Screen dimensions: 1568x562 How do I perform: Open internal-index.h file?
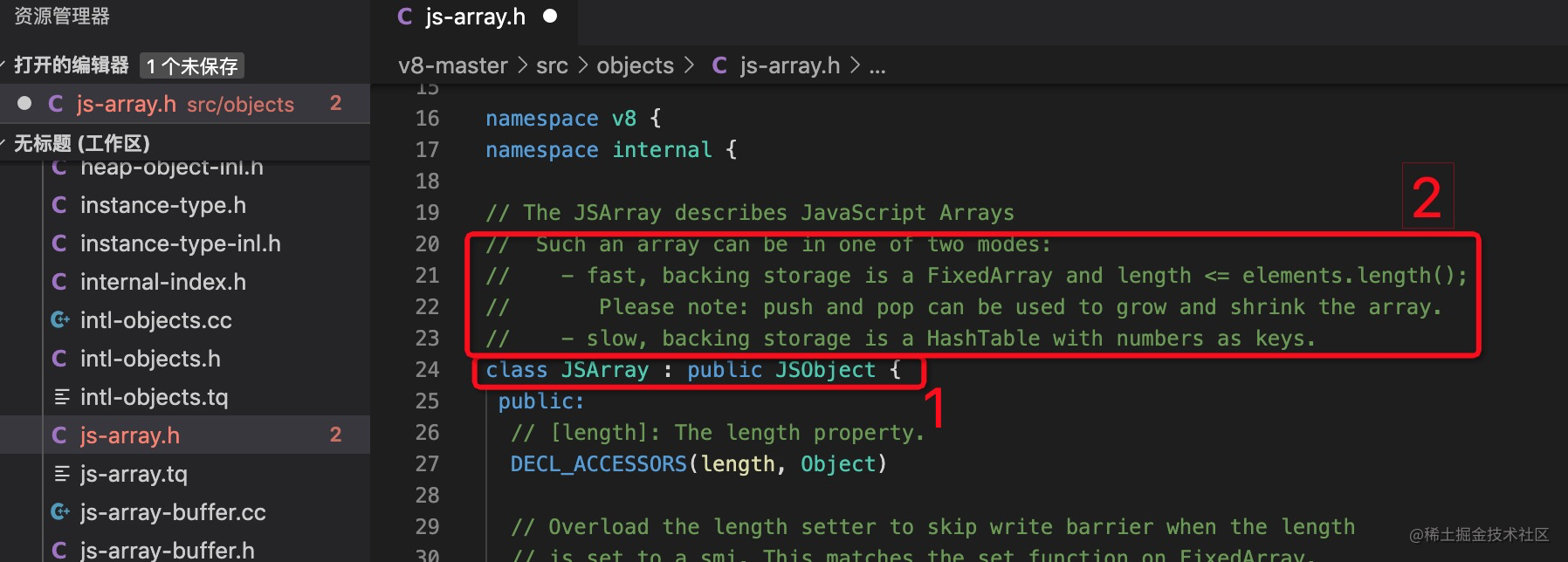(163, 282)
